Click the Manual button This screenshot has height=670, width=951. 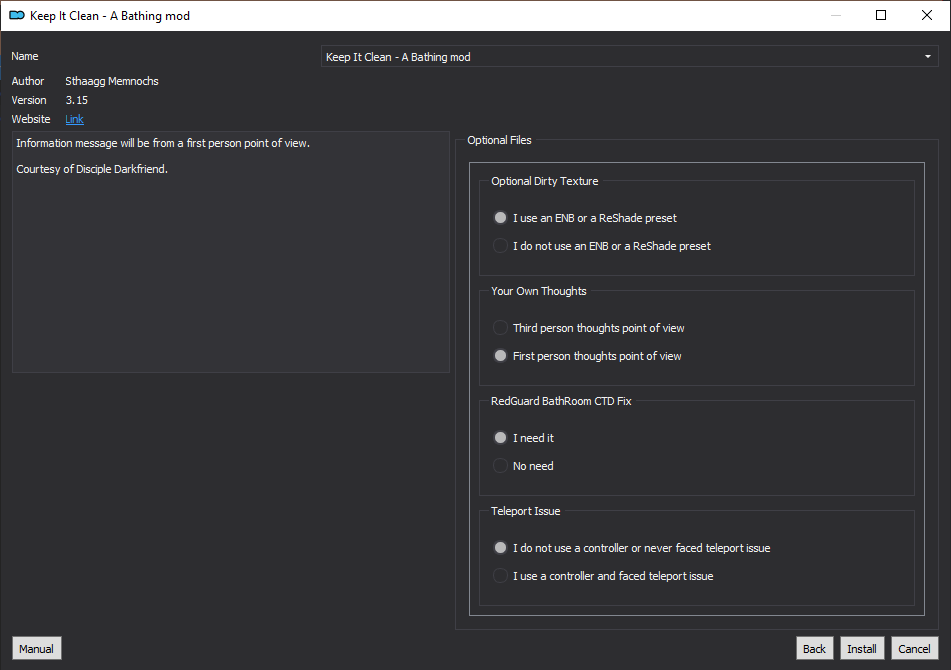[x=36, y=649]
